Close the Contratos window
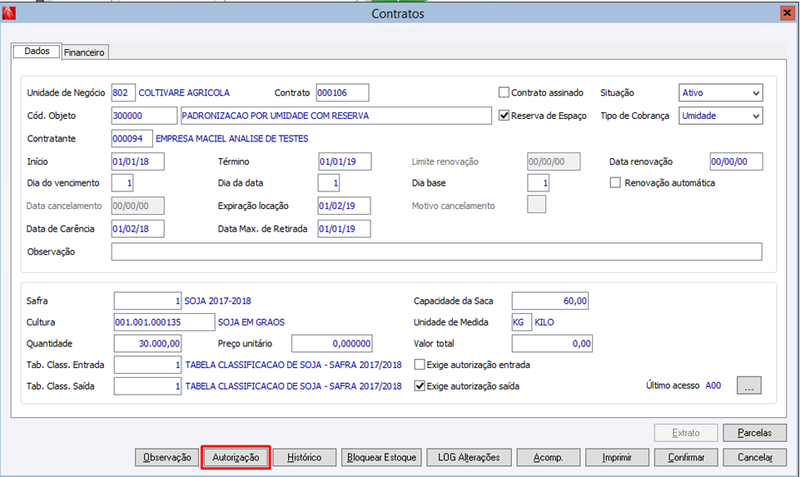This screenshot has height=477, width=800. pyautogui.click(x=787, y=13)
